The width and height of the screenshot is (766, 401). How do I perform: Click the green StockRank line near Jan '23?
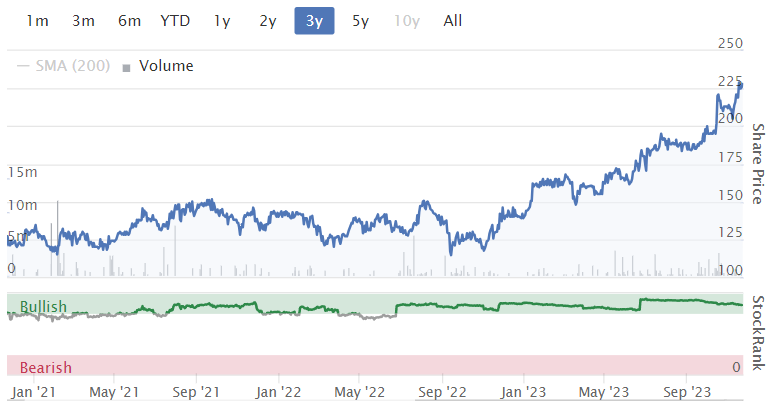(524, 303)
